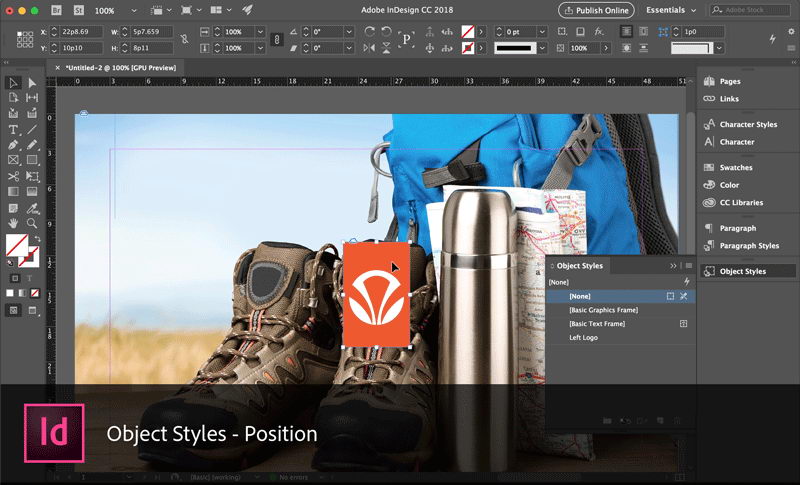Viewport: 800px width, 485px height.
Task: Select the Hand tool
Action: point(13,222)
